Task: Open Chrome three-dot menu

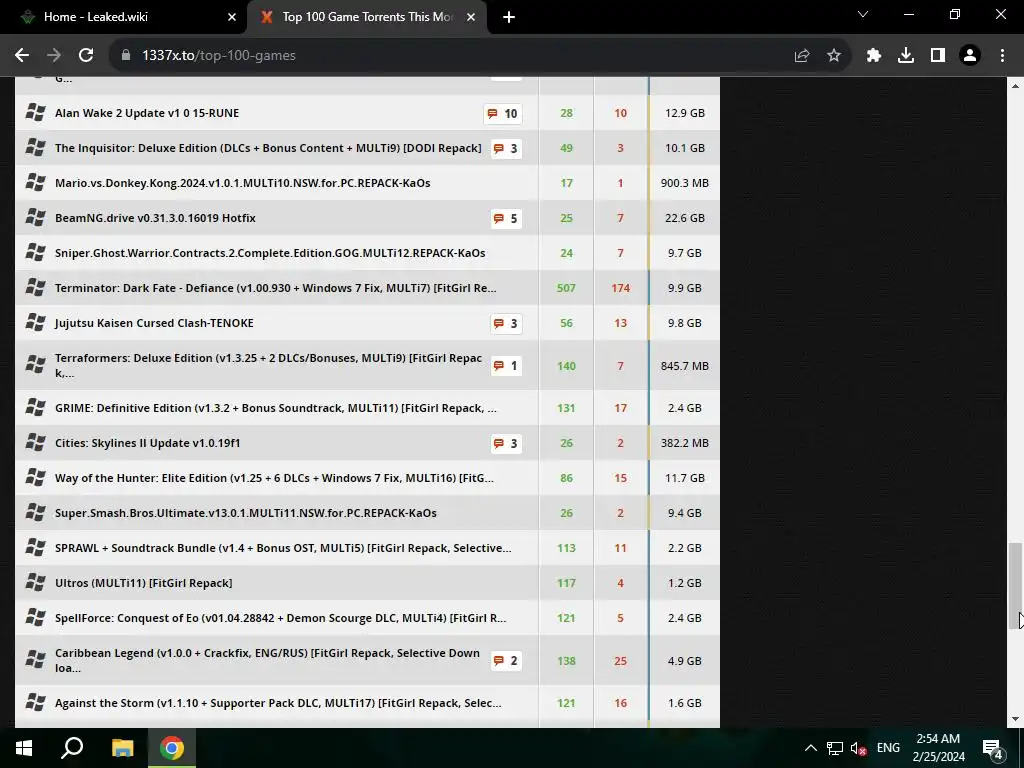Action: 1002,56
